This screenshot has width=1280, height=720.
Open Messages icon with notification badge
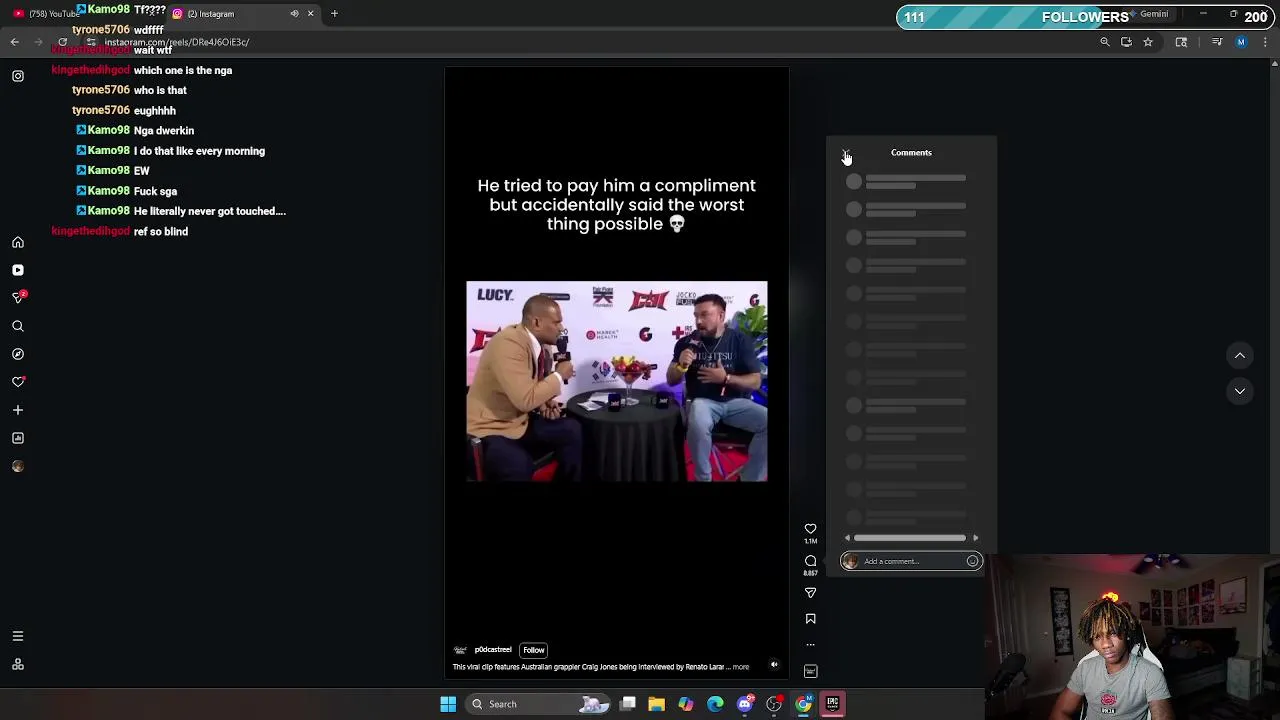(x=18, y=298)
